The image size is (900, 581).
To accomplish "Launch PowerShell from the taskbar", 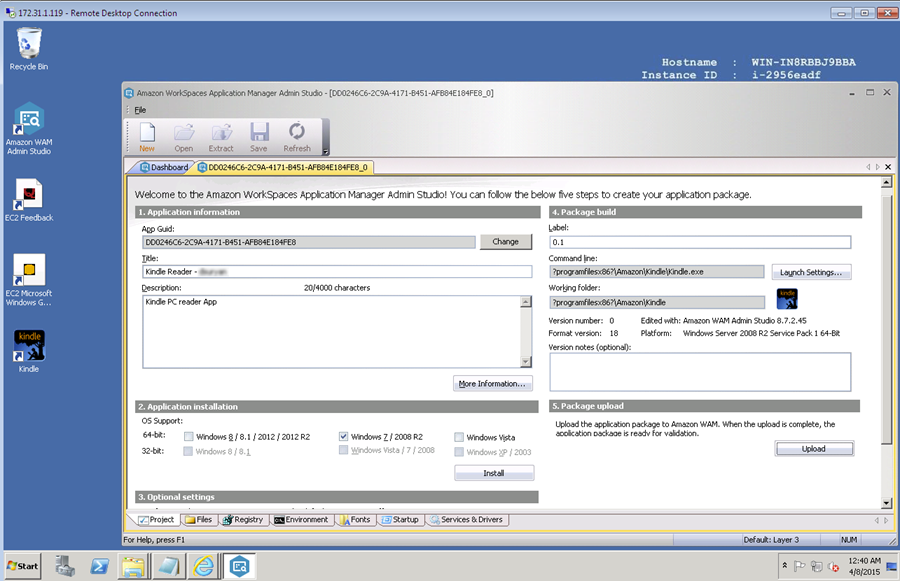I will (100, 566).
